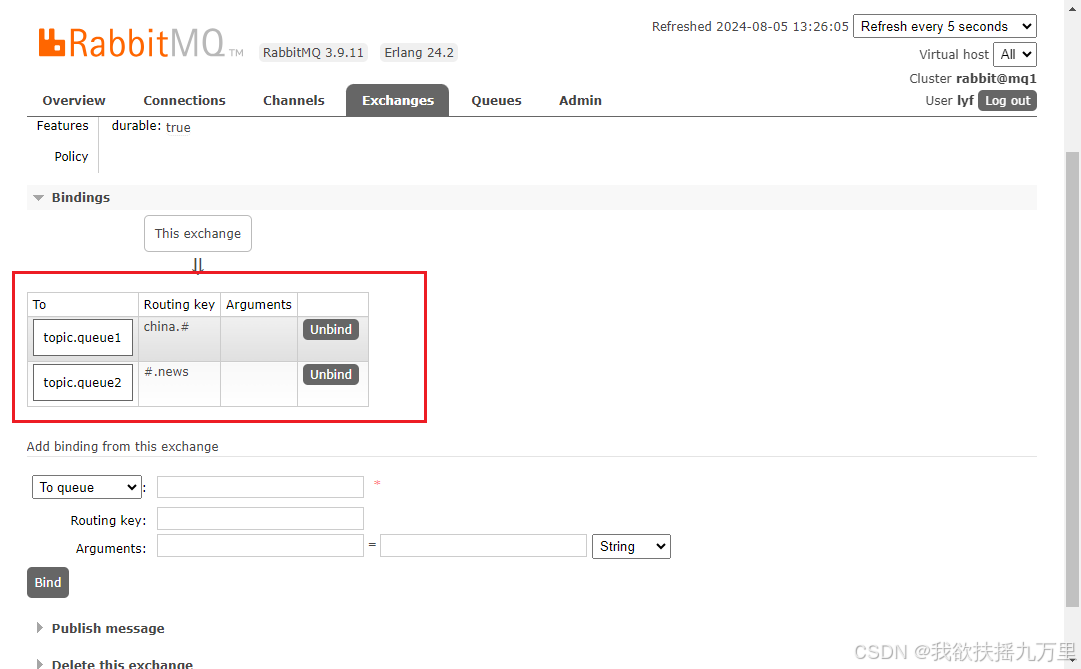Unbind the #.news routing key binding

point(331,375)
